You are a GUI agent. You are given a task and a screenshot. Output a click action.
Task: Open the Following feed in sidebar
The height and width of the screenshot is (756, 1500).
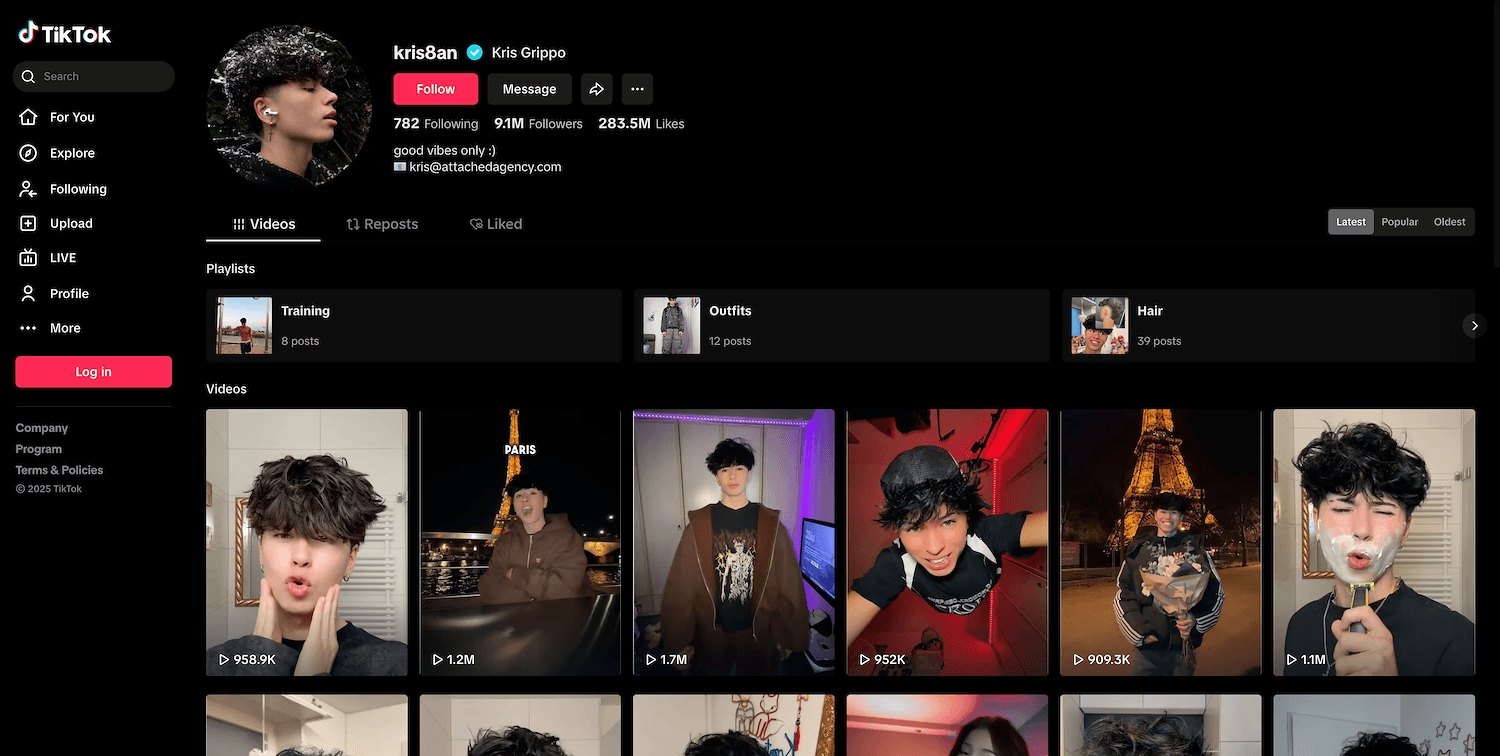77,189
